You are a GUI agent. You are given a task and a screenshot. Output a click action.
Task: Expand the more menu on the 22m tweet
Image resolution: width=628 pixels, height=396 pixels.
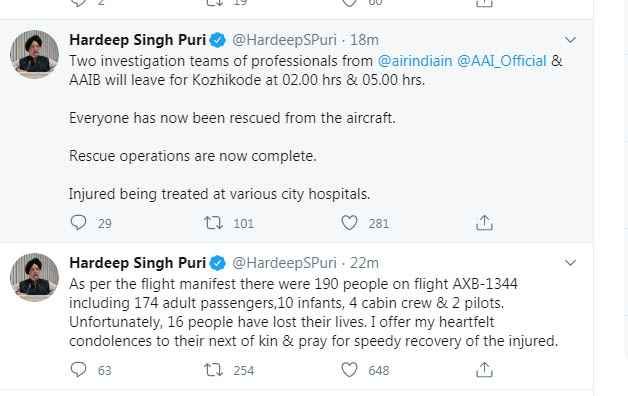coord(570,263)
